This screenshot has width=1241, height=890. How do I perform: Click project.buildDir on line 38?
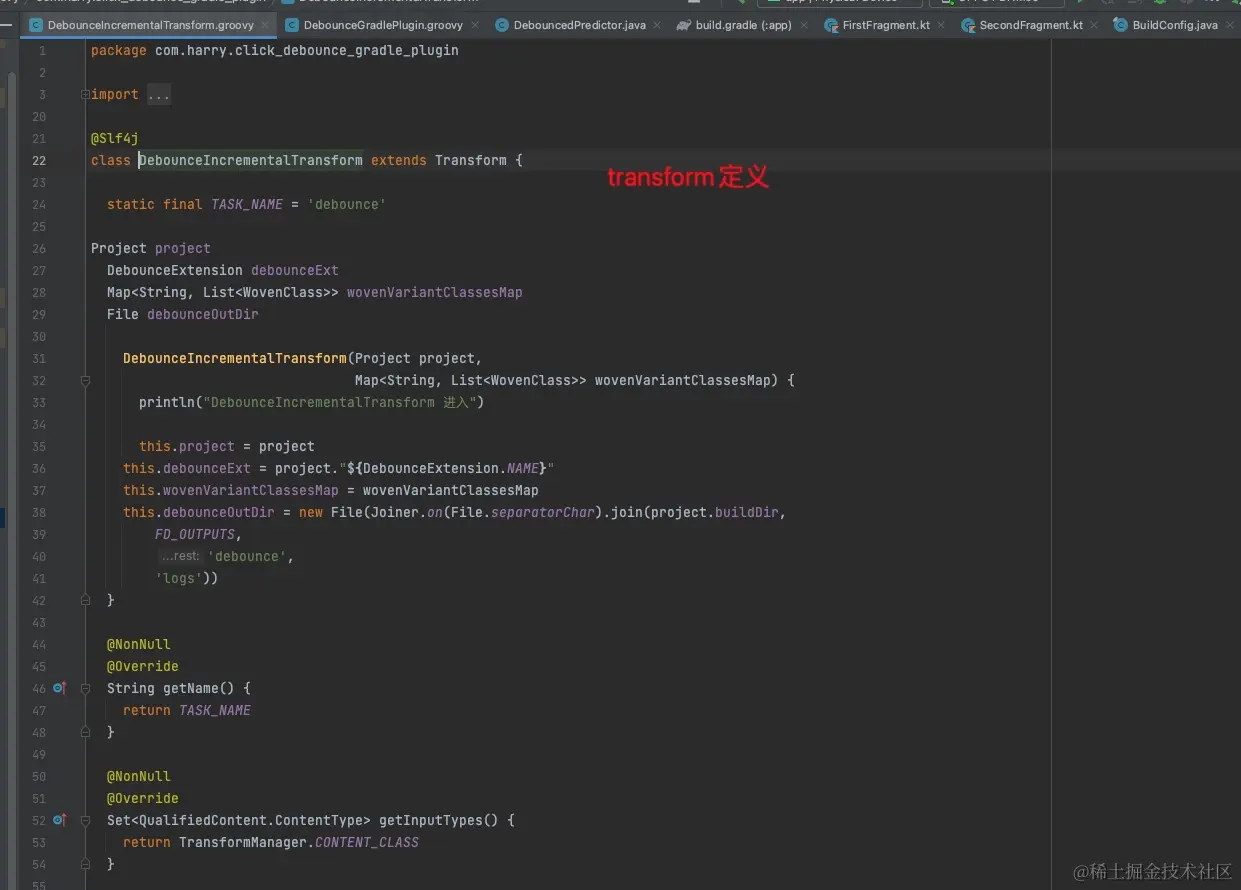tap(715, 512)
